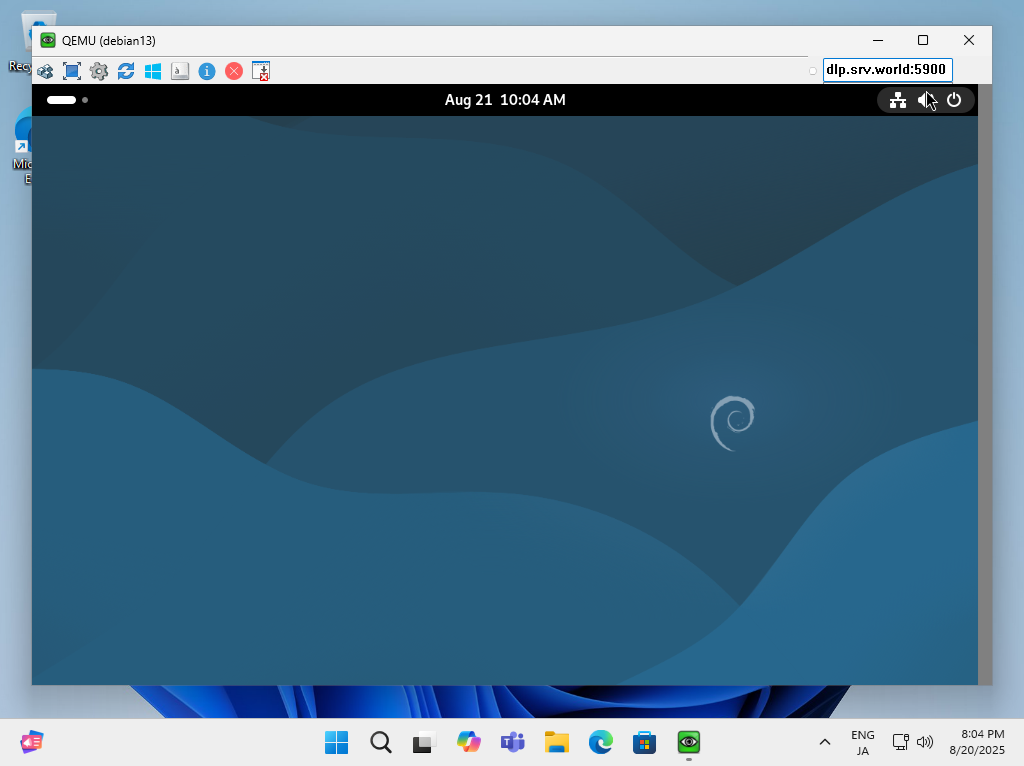
Task: Click the dlp.srv.world:5900 address field
Action: point(887,70)
